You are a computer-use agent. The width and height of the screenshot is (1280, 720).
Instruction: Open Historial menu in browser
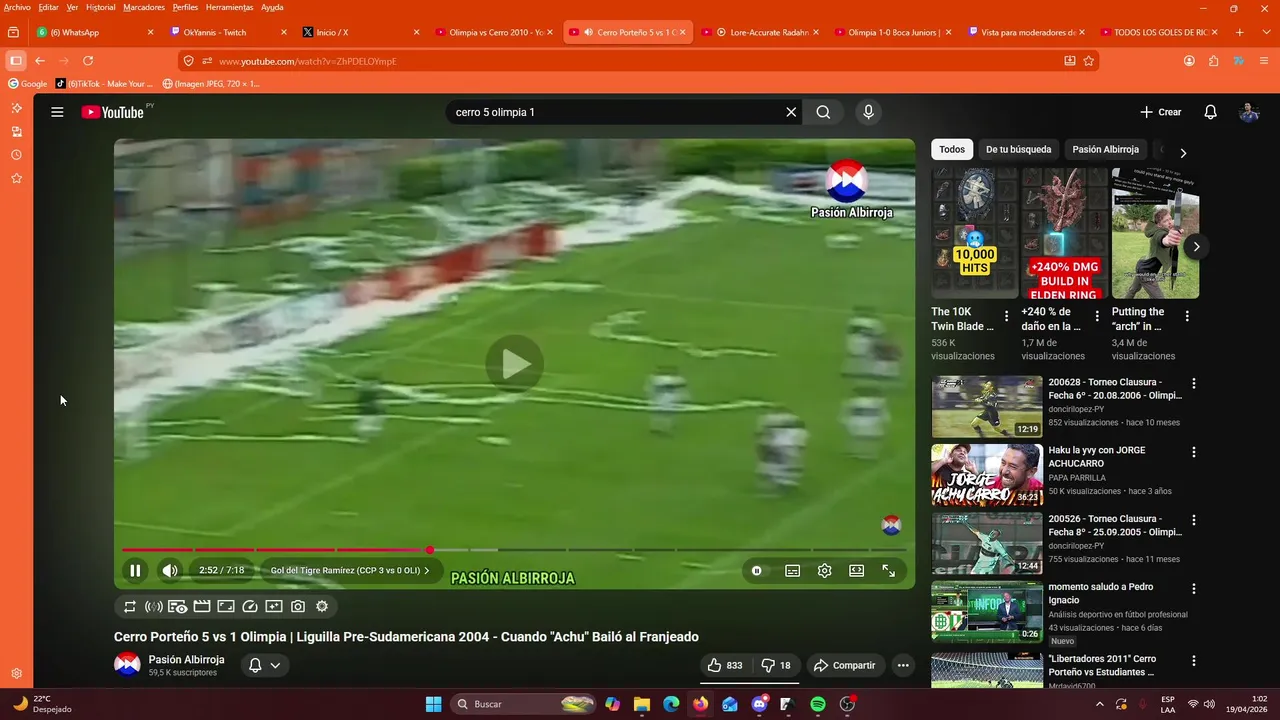pyautogui.click(x=100, y=7)
